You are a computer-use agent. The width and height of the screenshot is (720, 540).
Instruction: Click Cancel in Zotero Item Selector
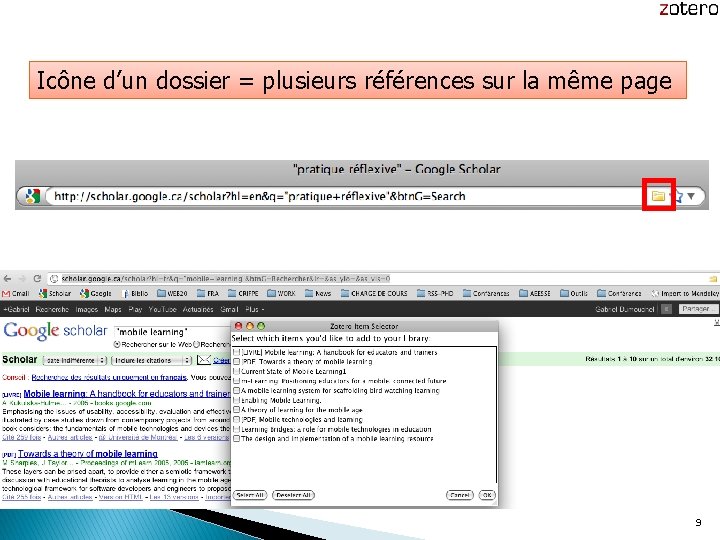click(460, 495)
